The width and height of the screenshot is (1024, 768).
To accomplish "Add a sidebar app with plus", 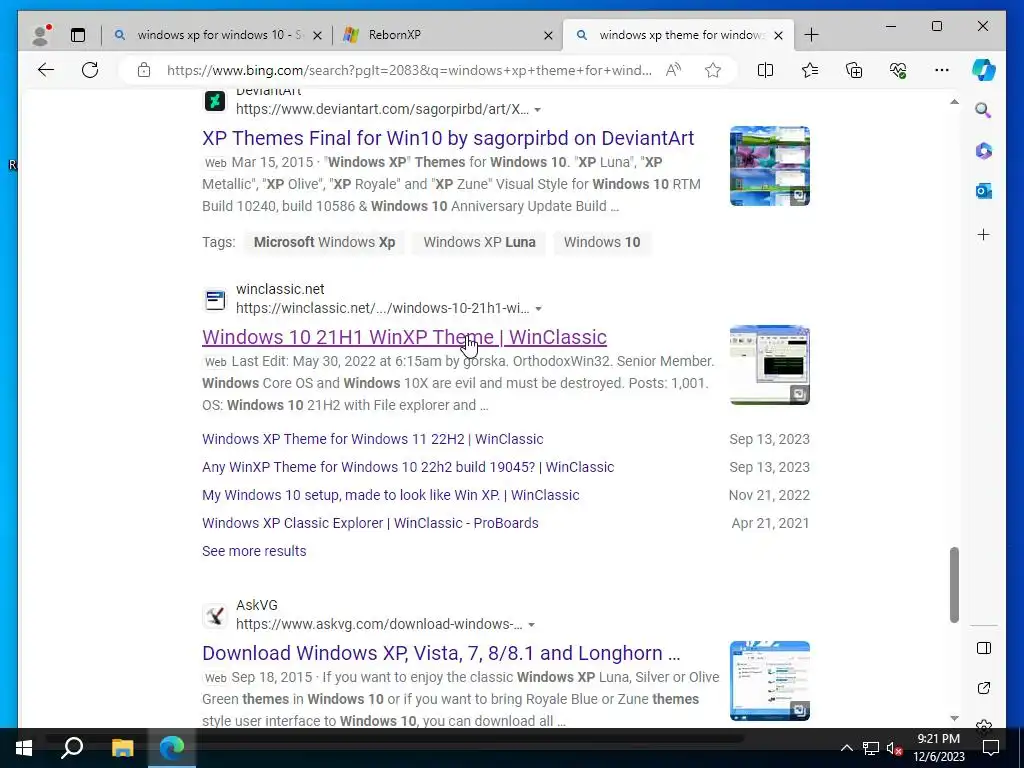I will pos(984,234).
